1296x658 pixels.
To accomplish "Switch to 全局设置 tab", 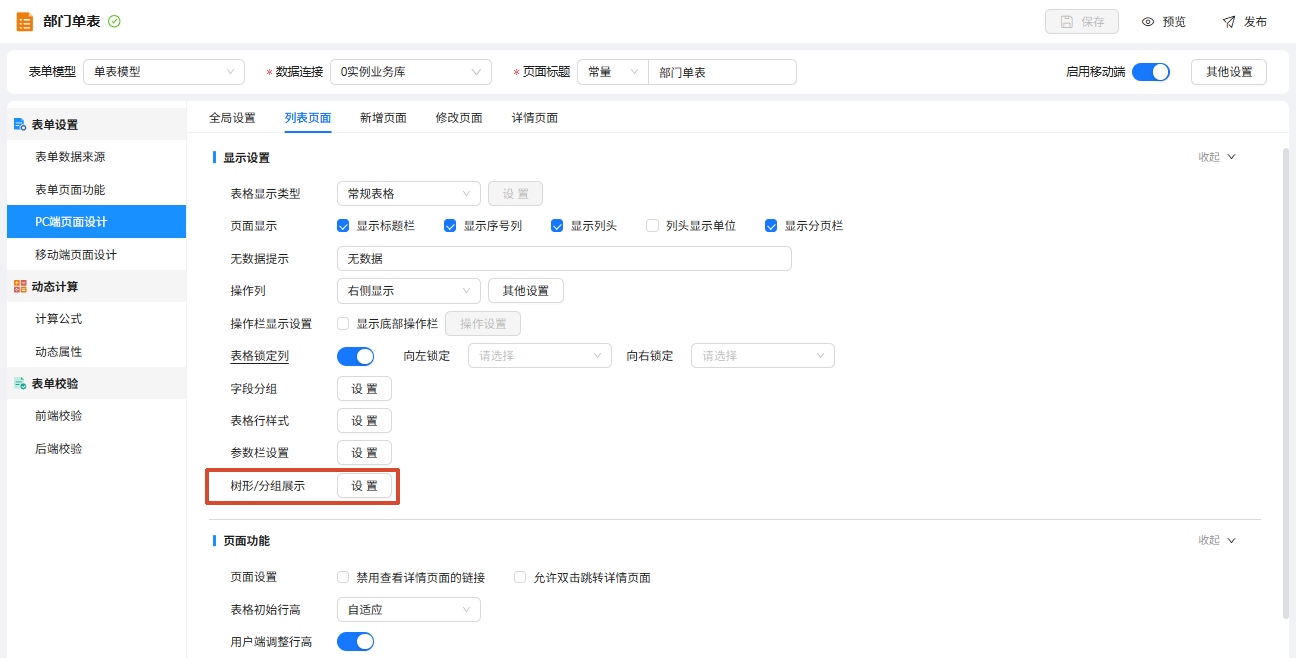I will click(x=232, y=118).
